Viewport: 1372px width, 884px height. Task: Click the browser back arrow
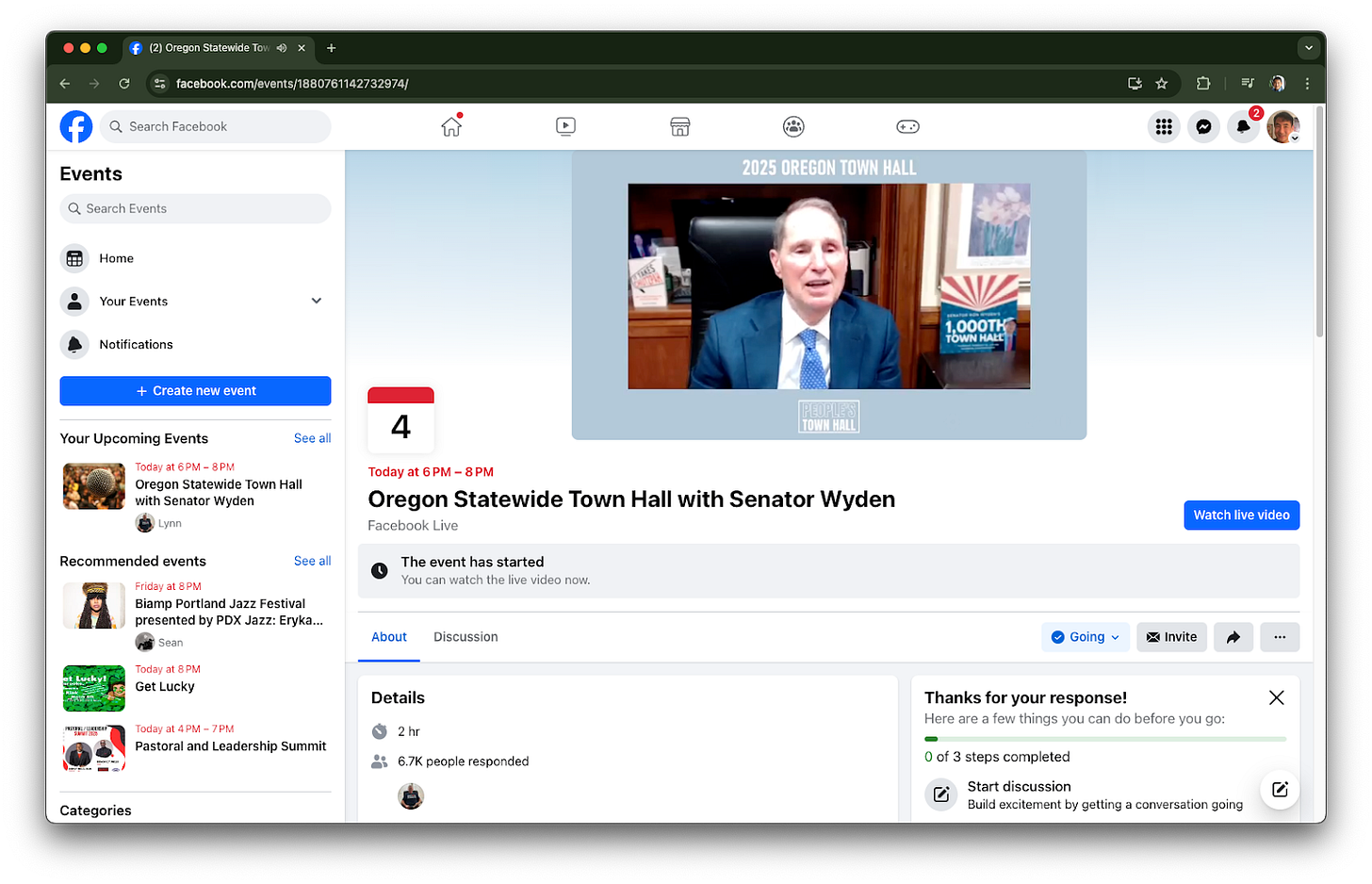pyautogui.click(x=65, y=84)
